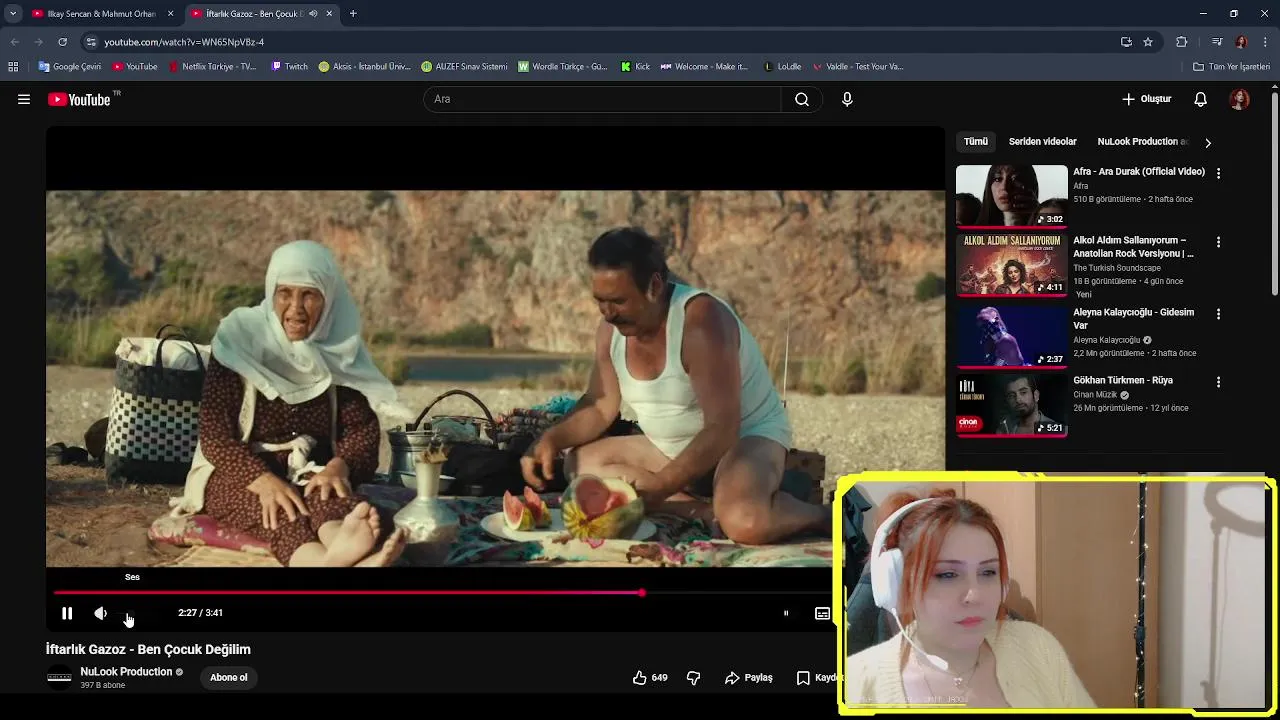Open the YouTube guide hamburger menu
This screenshot has width=1280, height=720.
point(24,99)
